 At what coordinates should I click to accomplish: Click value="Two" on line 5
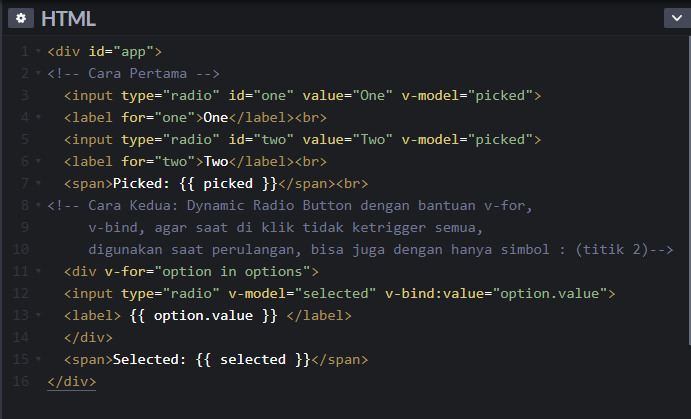(347, 140)
